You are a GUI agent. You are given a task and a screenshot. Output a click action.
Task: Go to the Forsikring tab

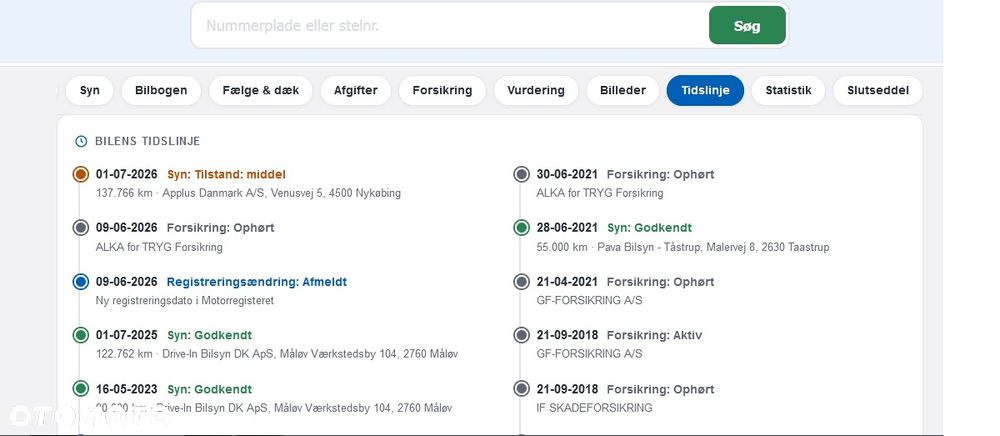(x=442, y=91)
